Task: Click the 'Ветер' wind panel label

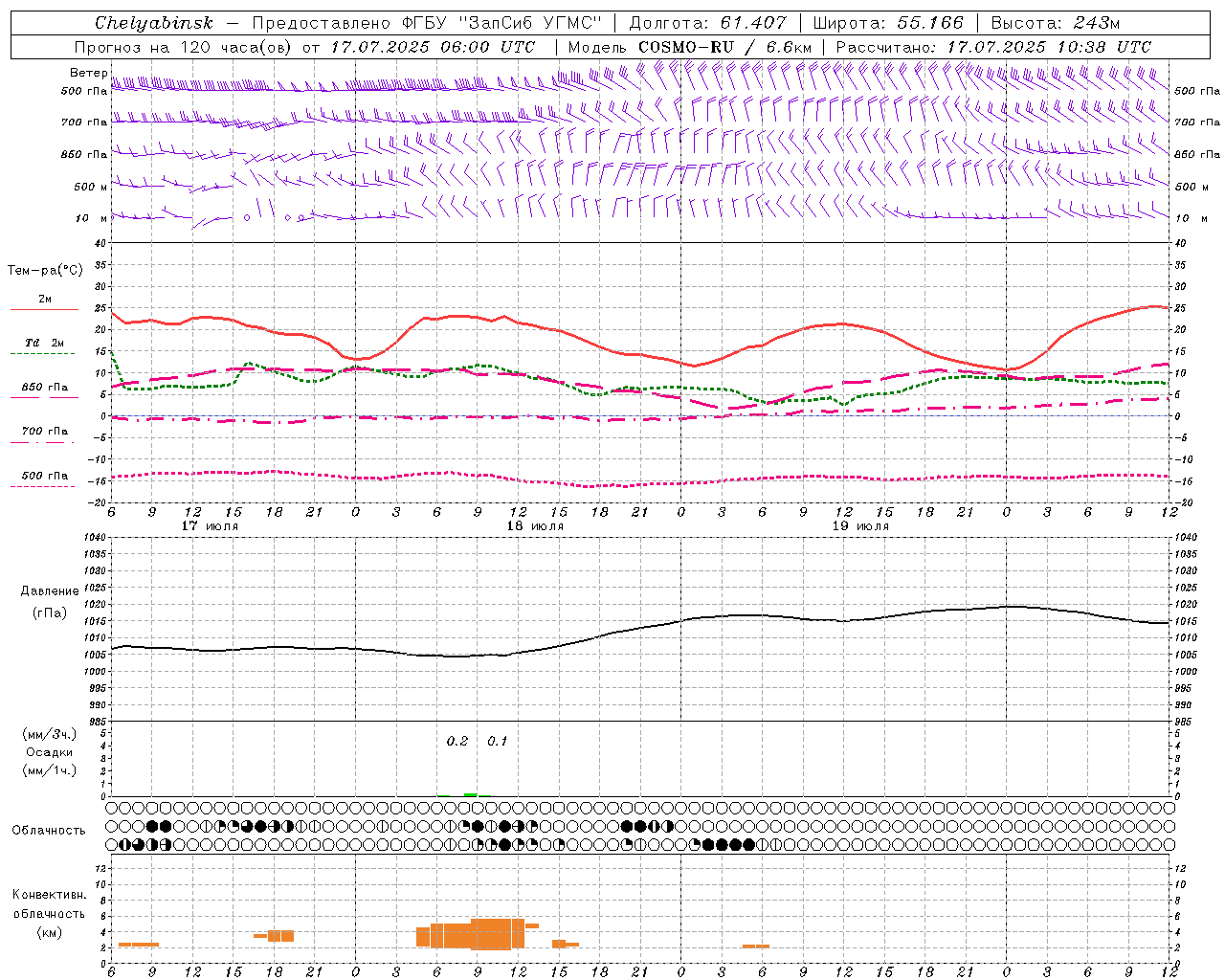Action: tap(88, 73)
